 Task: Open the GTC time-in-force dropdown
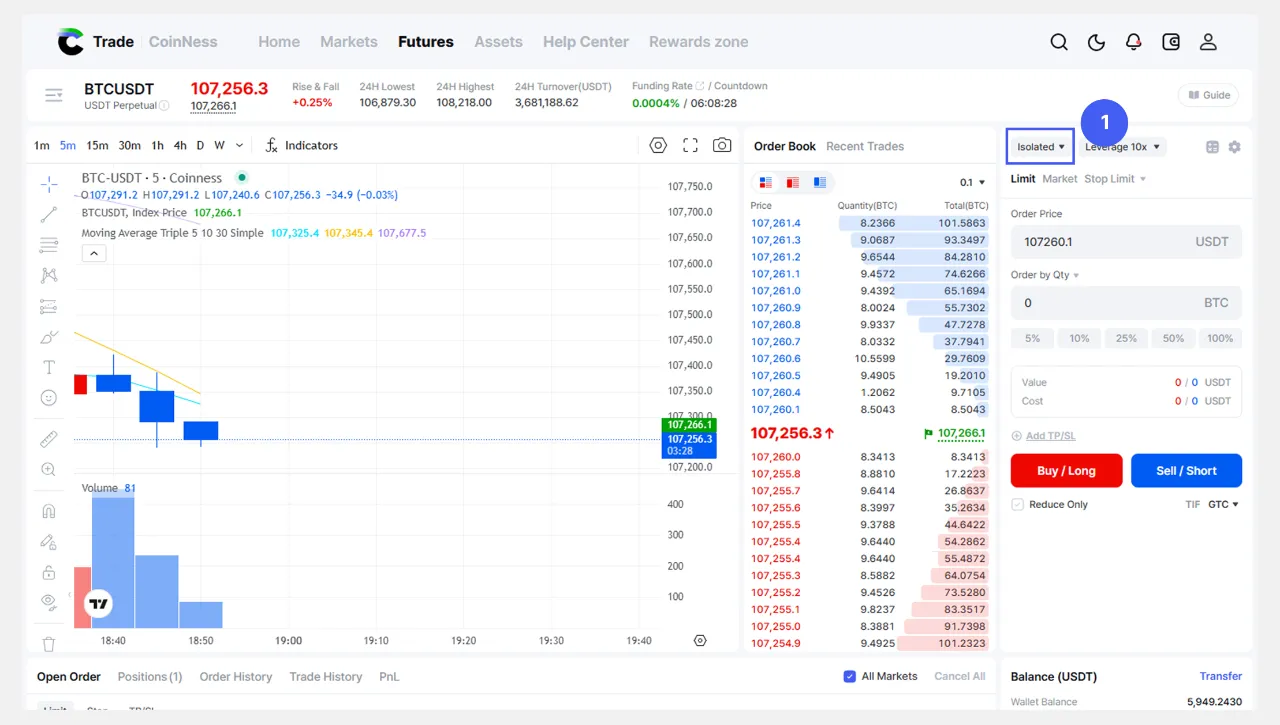[x=1223, y=505]
